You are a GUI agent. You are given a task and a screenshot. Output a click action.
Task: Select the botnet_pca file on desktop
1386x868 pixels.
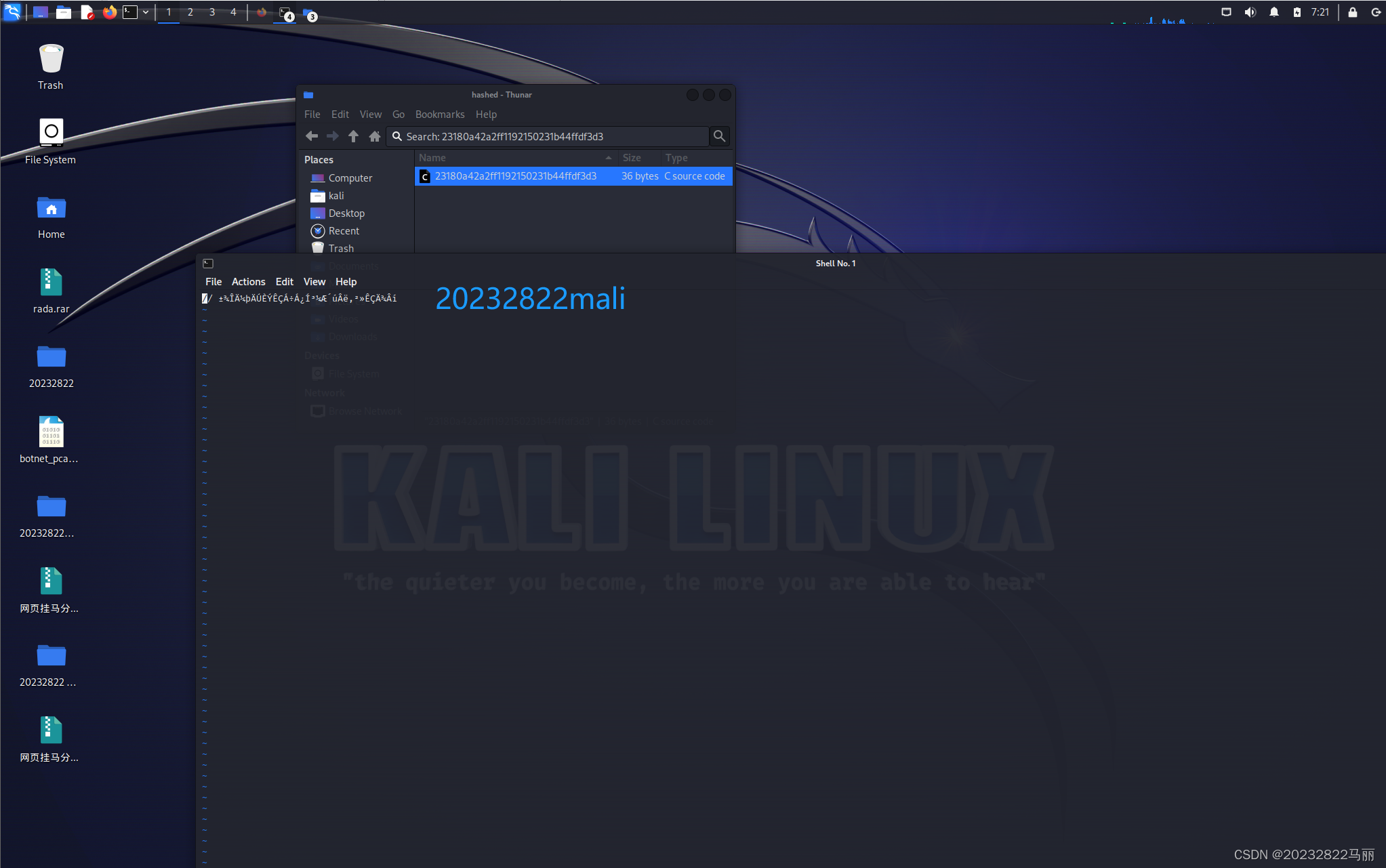pyautogui.click(x=51, y=440)
